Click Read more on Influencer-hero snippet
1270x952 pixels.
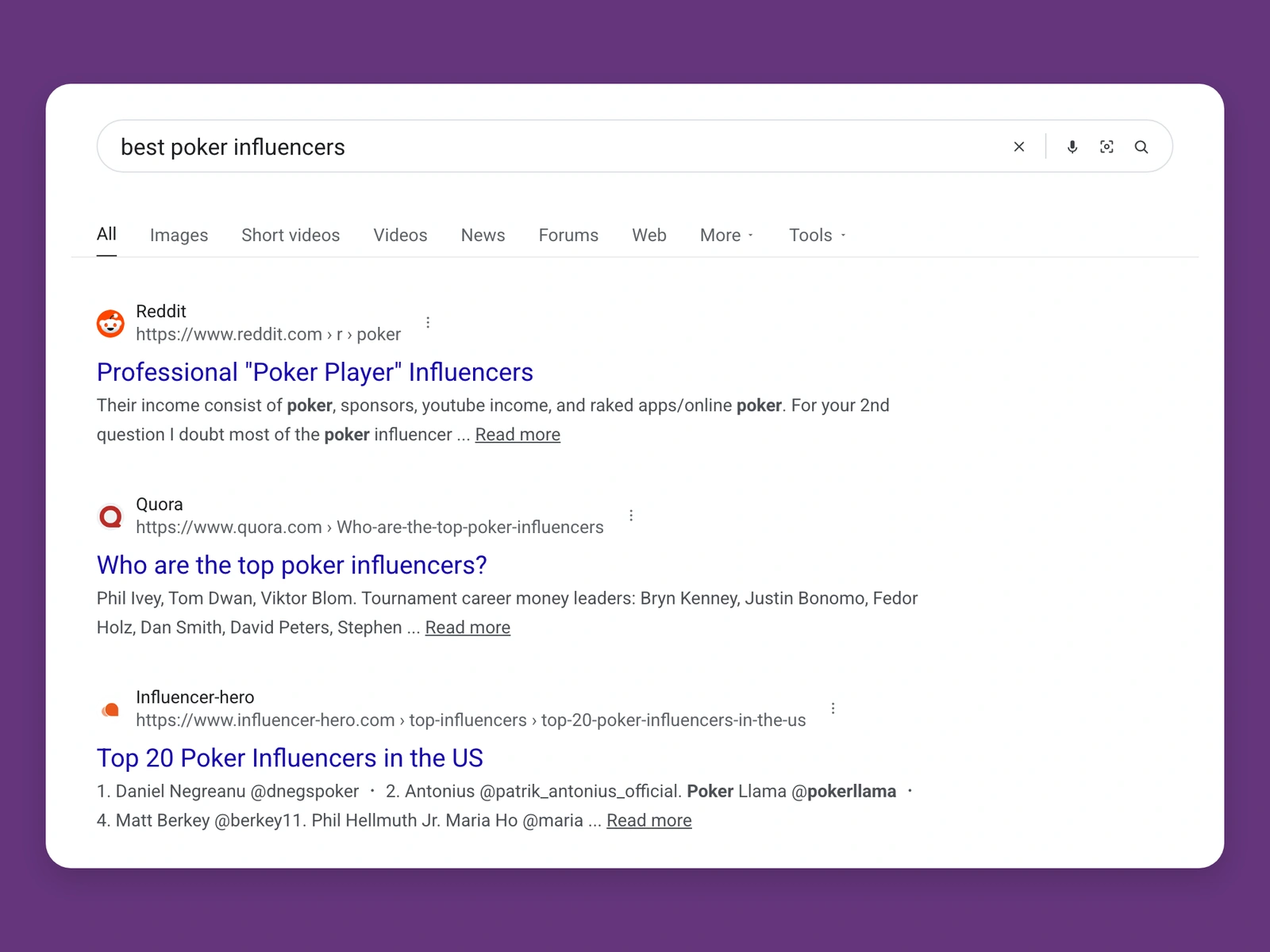648,820
